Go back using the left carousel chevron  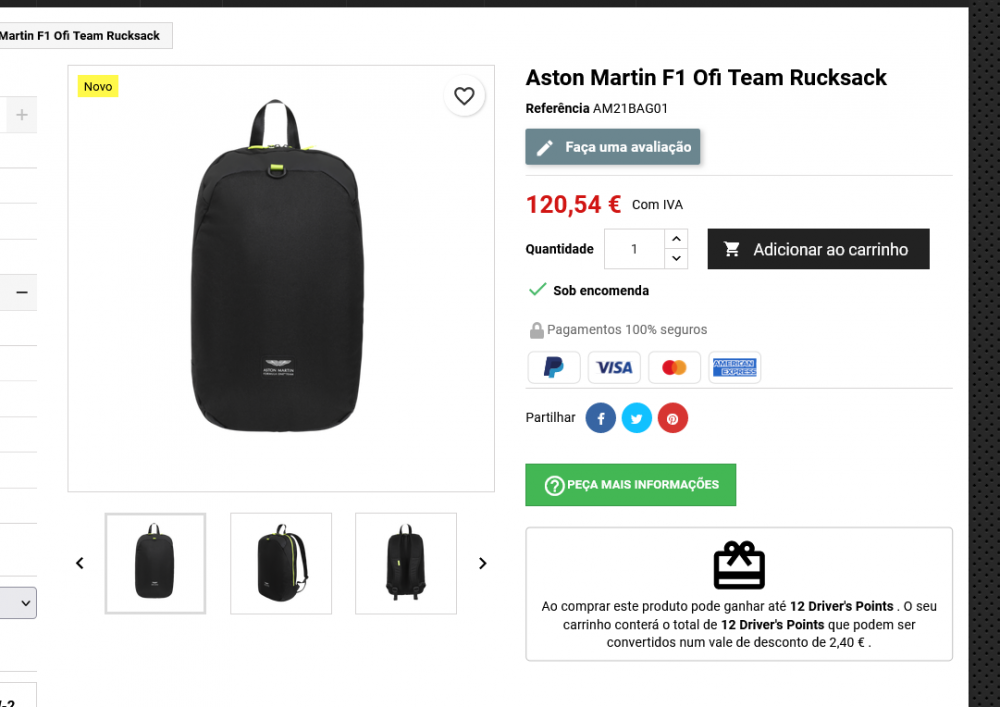(x=79, y=563)
